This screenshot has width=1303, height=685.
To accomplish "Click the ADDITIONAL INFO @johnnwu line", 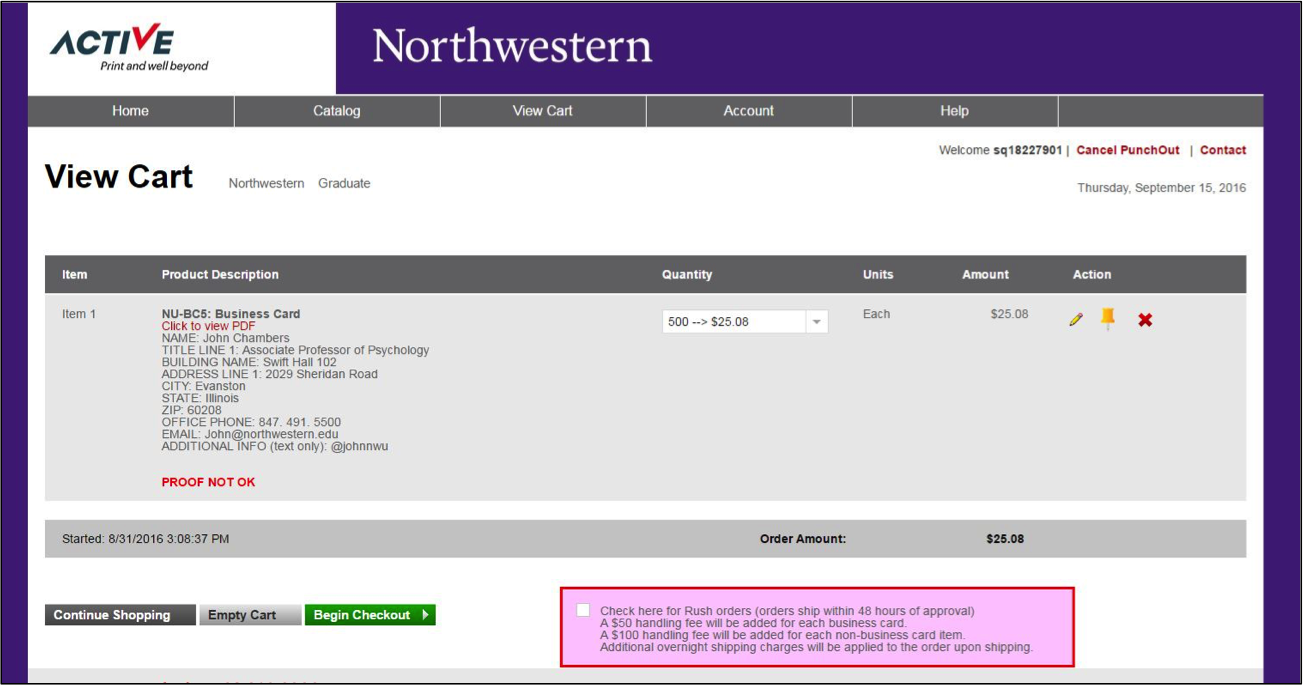I will (x=275, y=446).
